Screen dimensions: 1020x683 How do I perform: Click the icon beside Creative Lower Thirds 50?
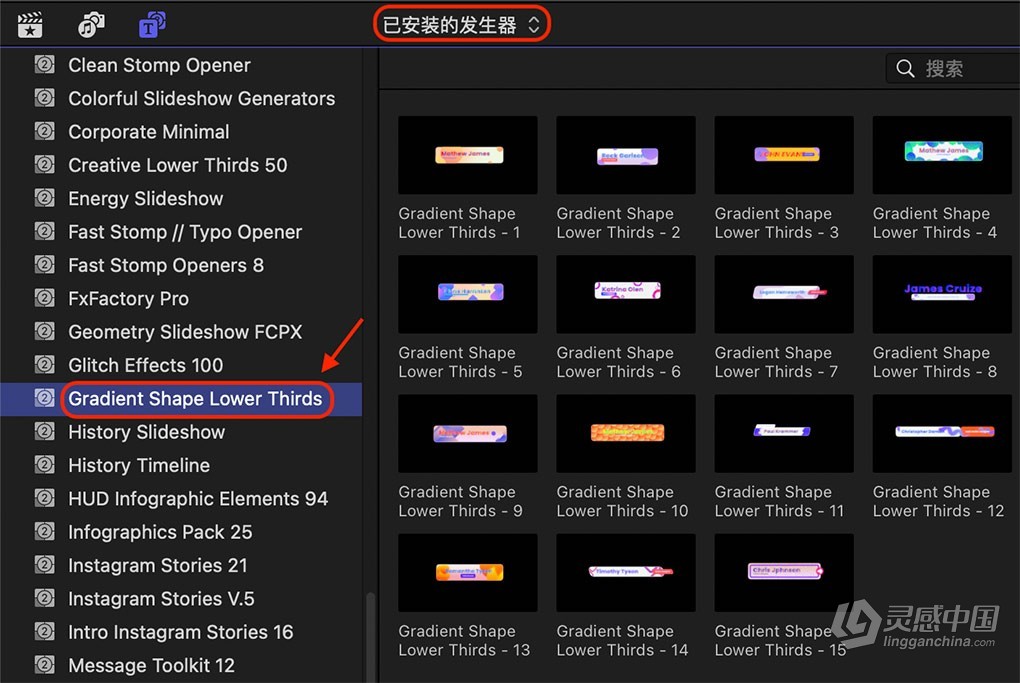[x=44, y=165]
